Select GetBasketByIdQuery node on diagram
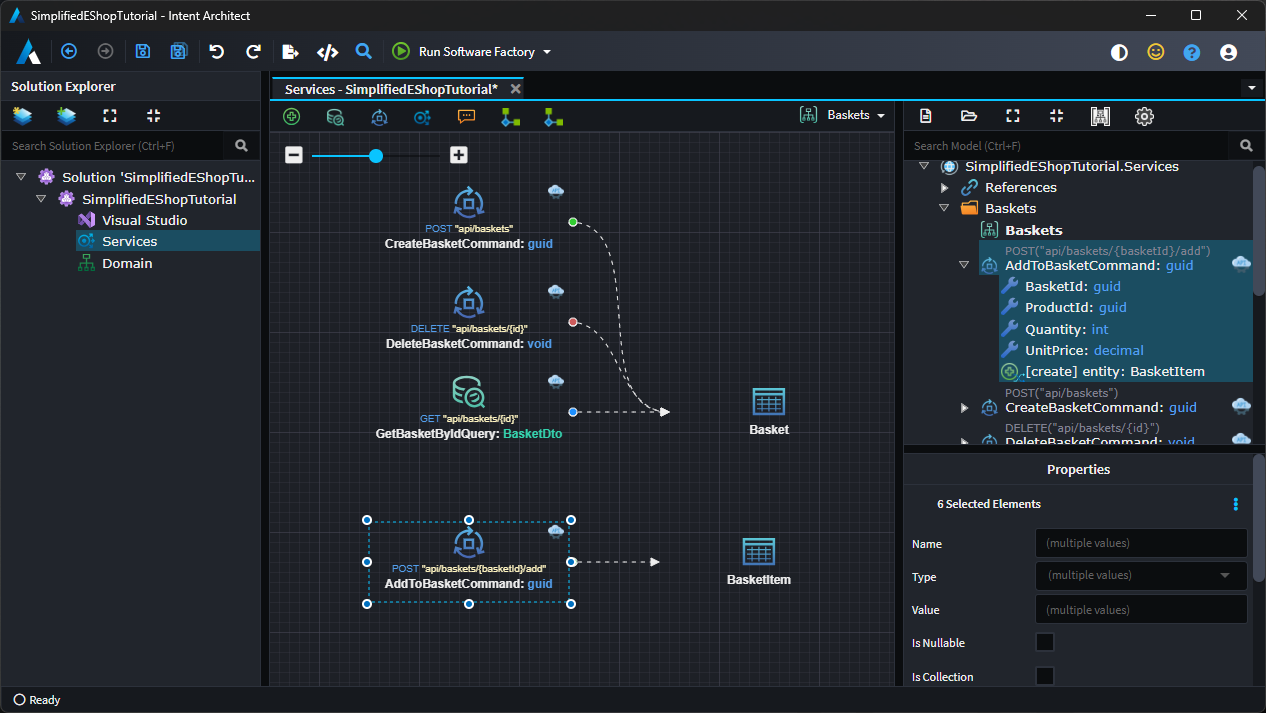The width and height of the screenshot is (1266, 713). (468, 407)
